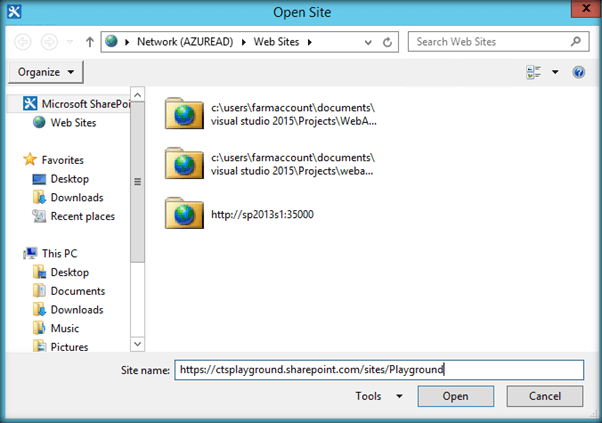The height and width of the screenshot is (423, 602).
Task: Click the Cancel button
Action: point(544,396)
